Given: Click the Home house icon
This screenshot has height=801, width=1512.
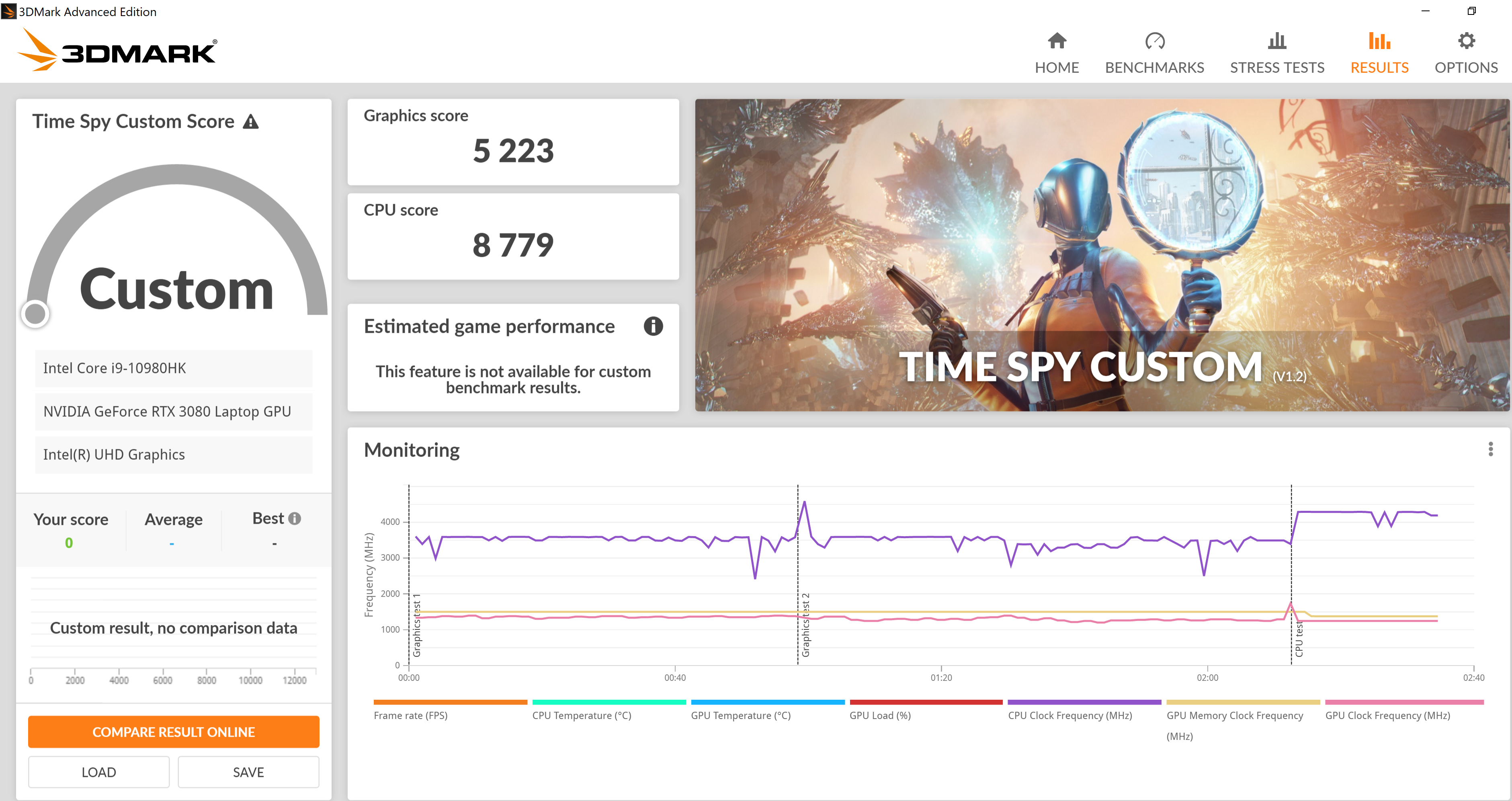Looking at the screenshot, I should pyautogui.click(x=1057, y=41).
